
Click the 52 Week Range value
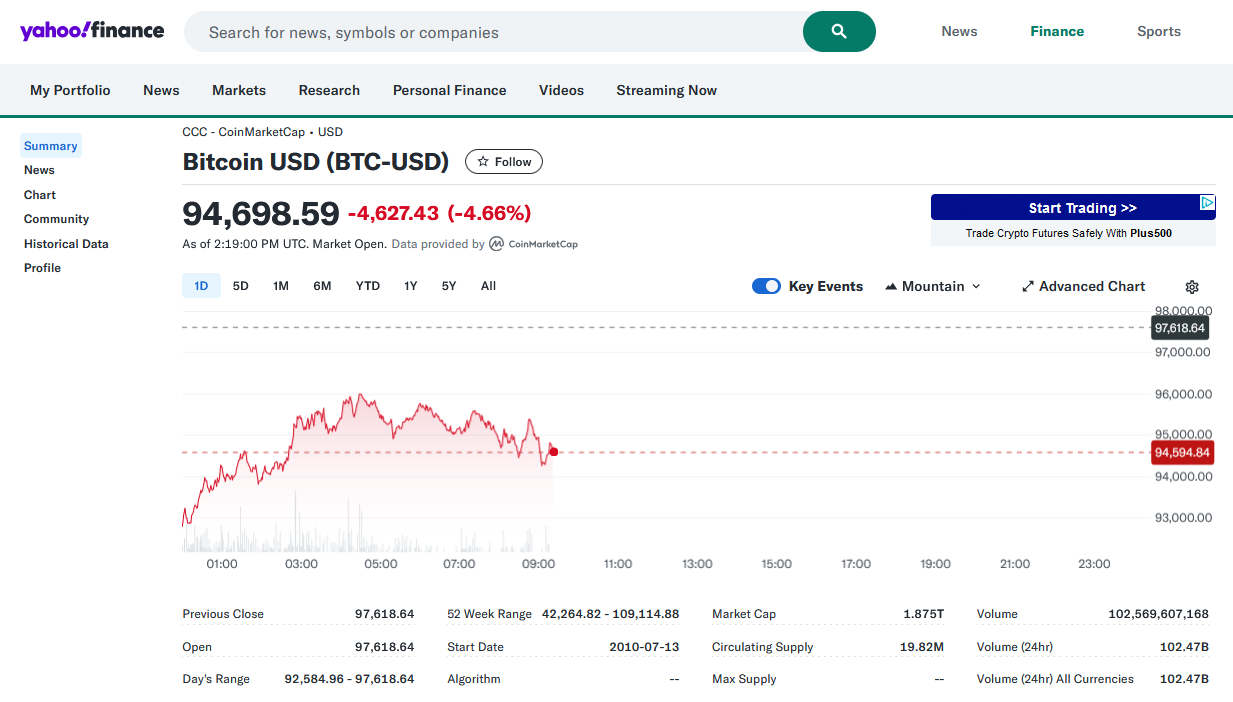point(610,614)
